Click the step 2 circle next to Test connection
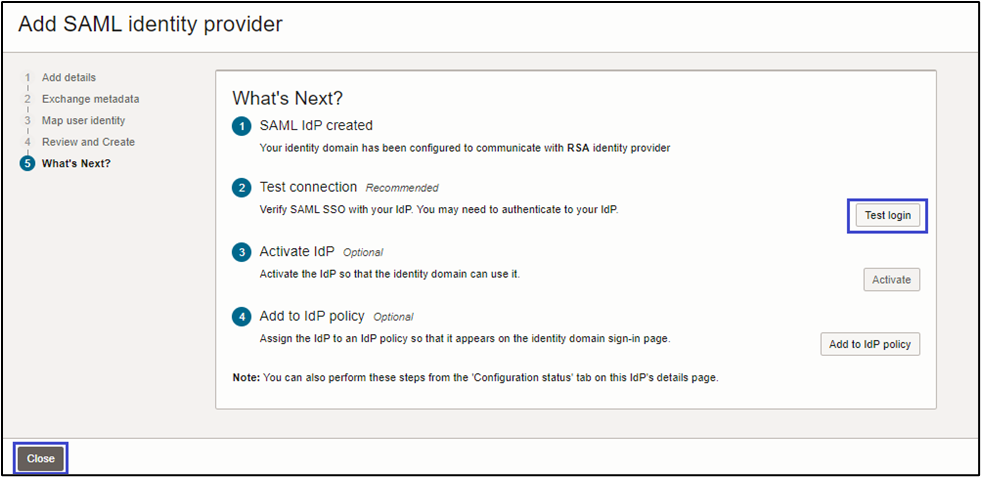Image resolution: width=981 pixels, height=477 pixels. (x=241, y=187)
